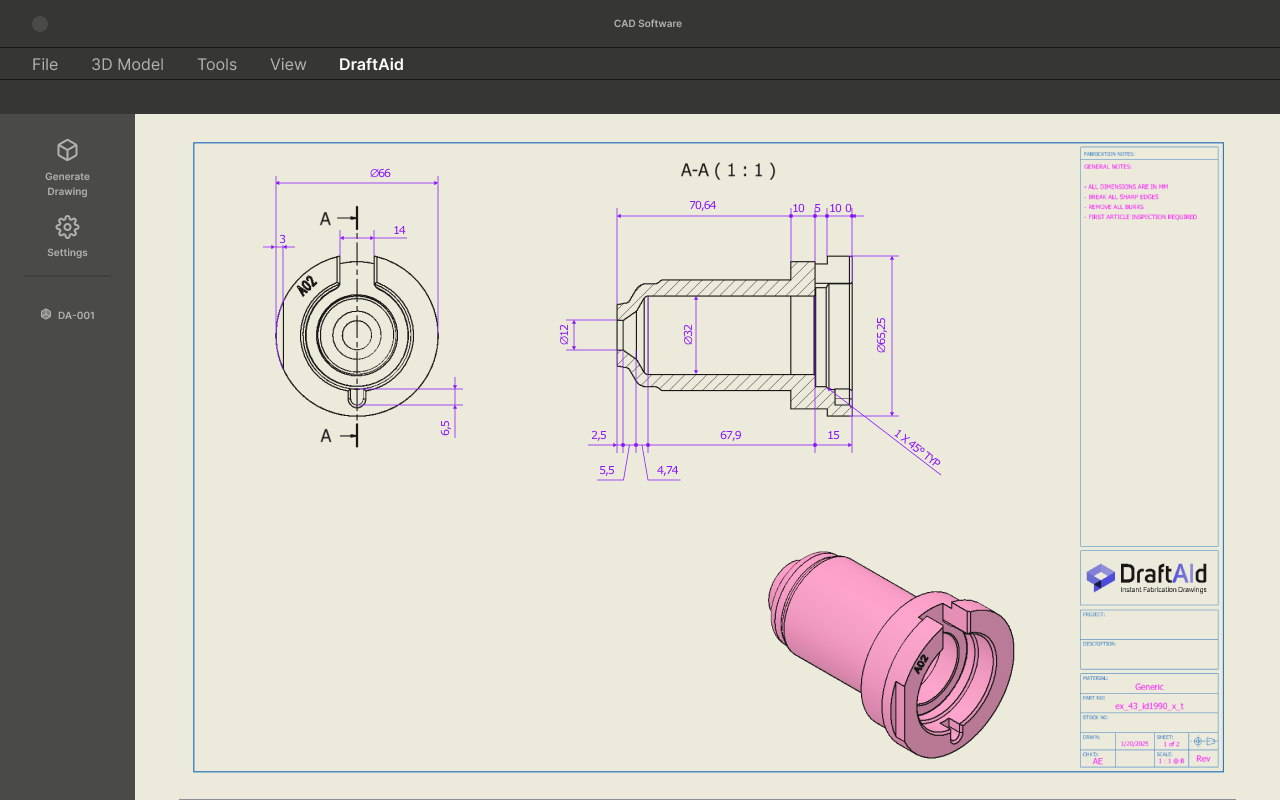Select the 5,5 dimension value
This screenshot has width=1280, height=800.
click(607, 470)
